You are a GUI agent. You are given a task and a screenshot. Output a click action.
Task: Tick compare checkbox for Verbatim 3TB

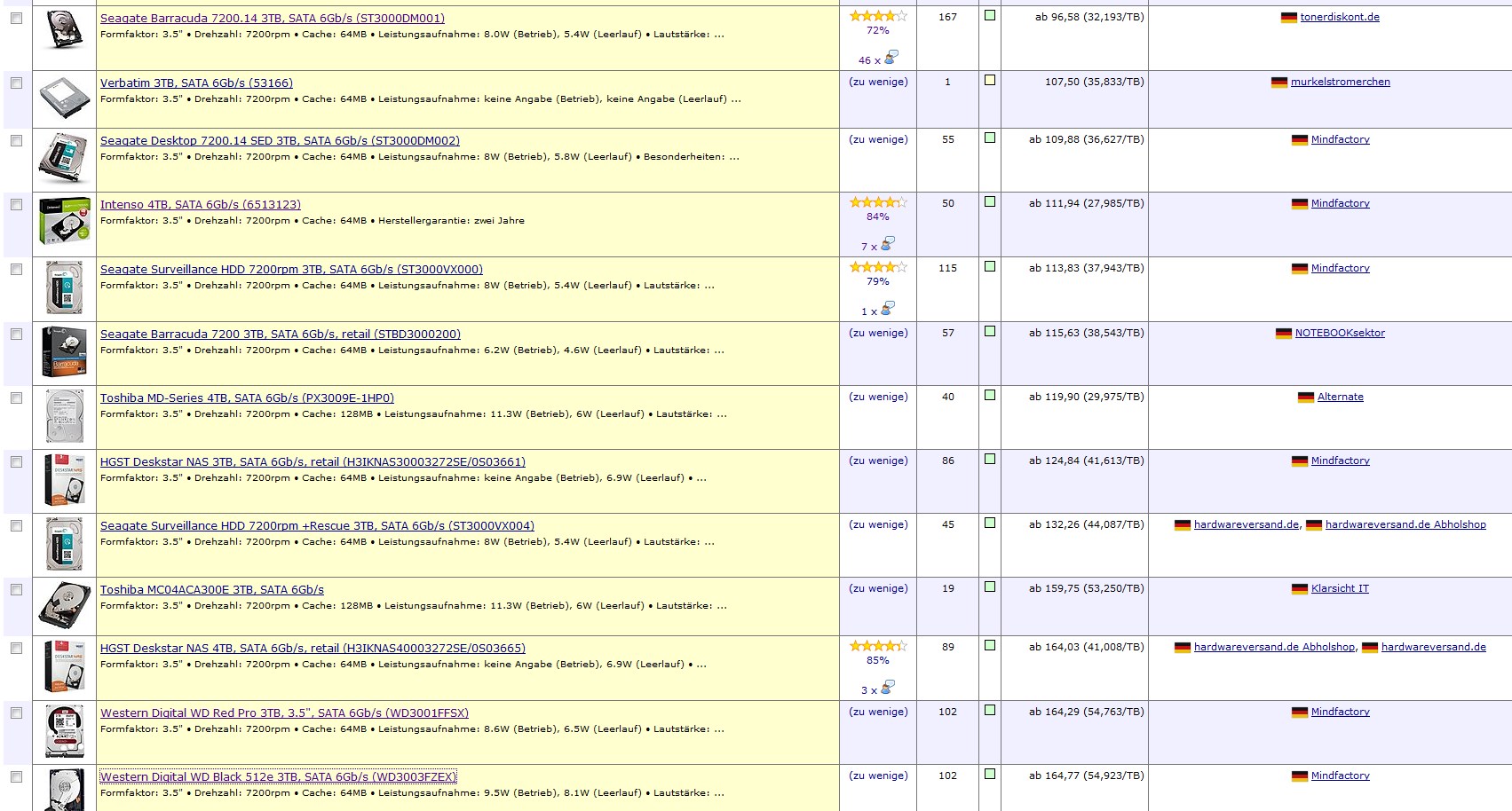tap(16, 83)
